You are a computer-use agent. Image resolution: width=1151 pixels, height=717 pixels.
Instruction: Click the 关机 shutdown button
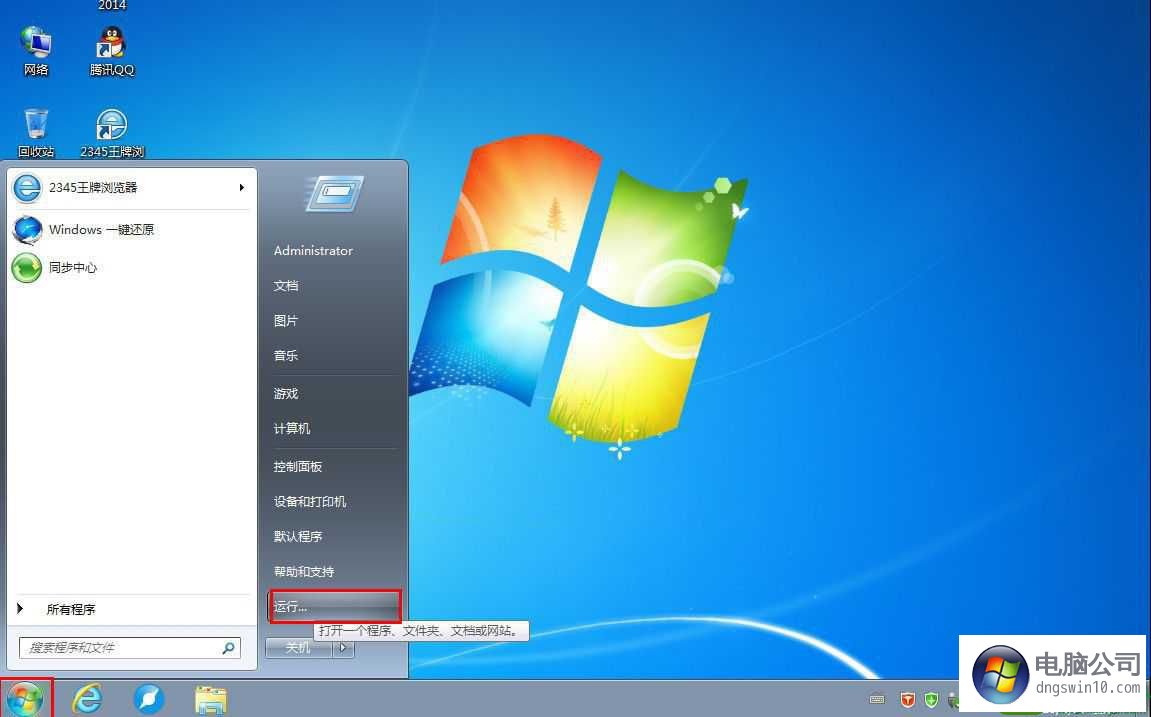pos(298,648)
